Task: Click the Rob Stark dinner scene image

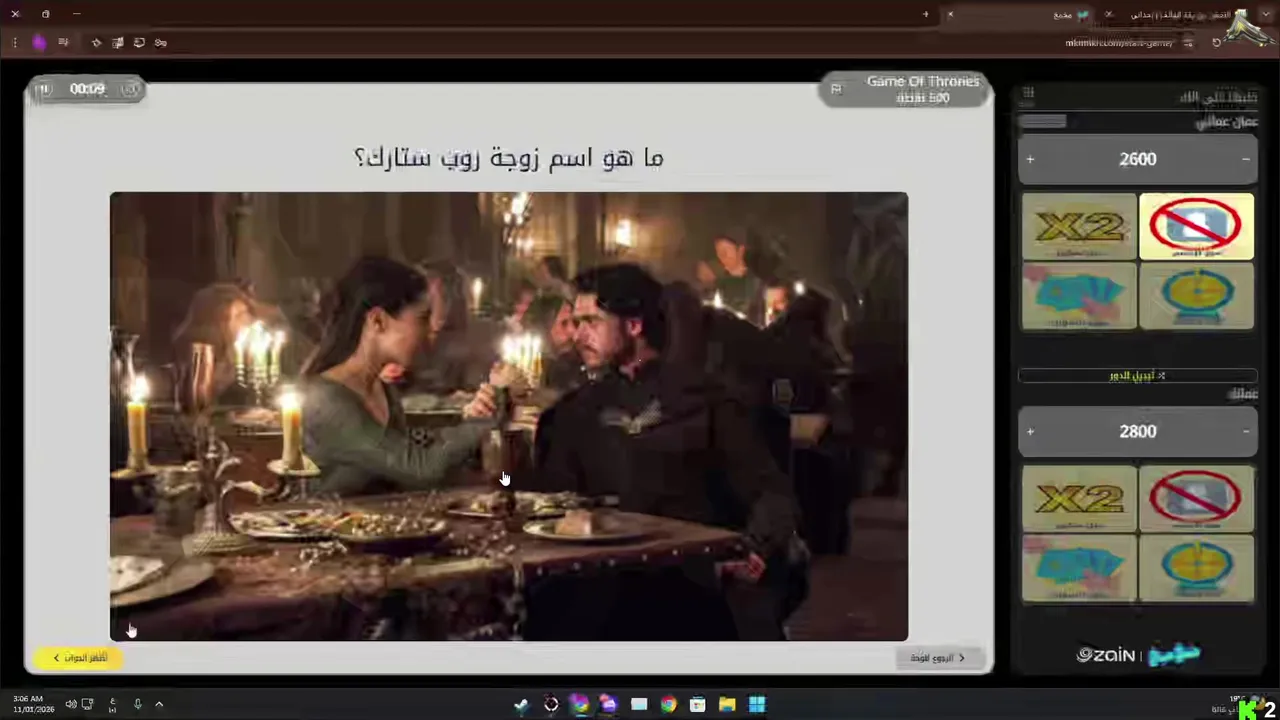Action: (509, 416)
